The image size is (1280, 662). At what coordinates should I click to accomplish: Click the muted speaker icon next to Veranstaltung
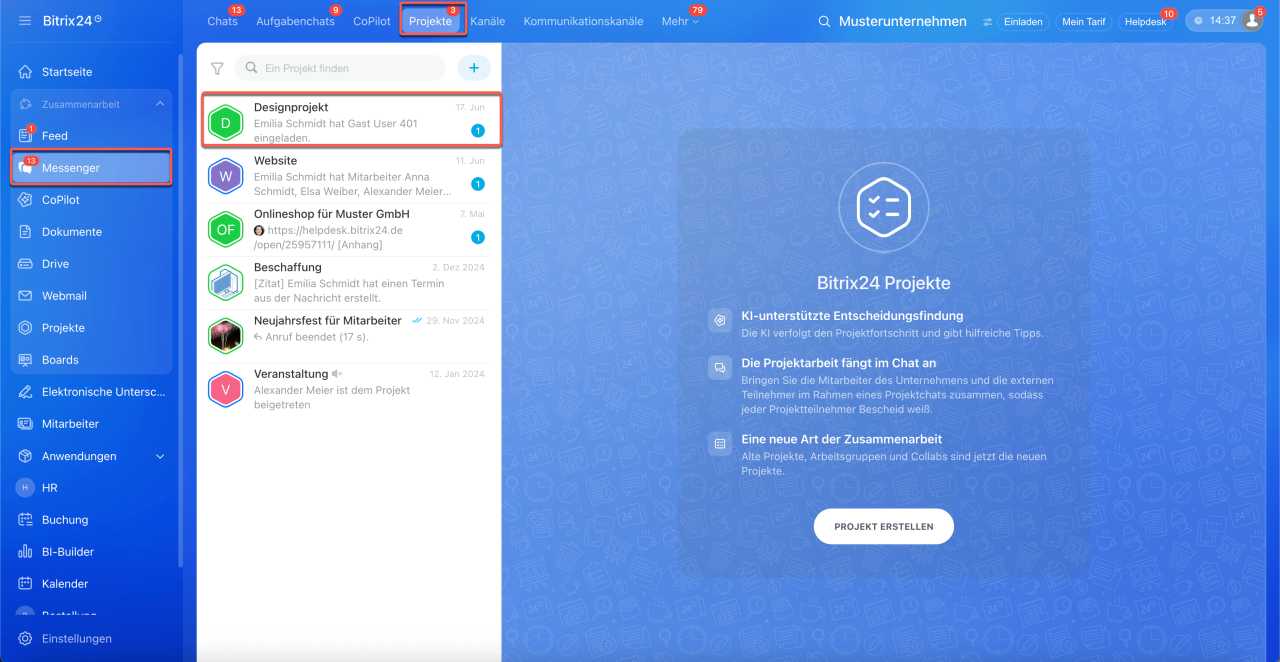(x=337, y=374)
